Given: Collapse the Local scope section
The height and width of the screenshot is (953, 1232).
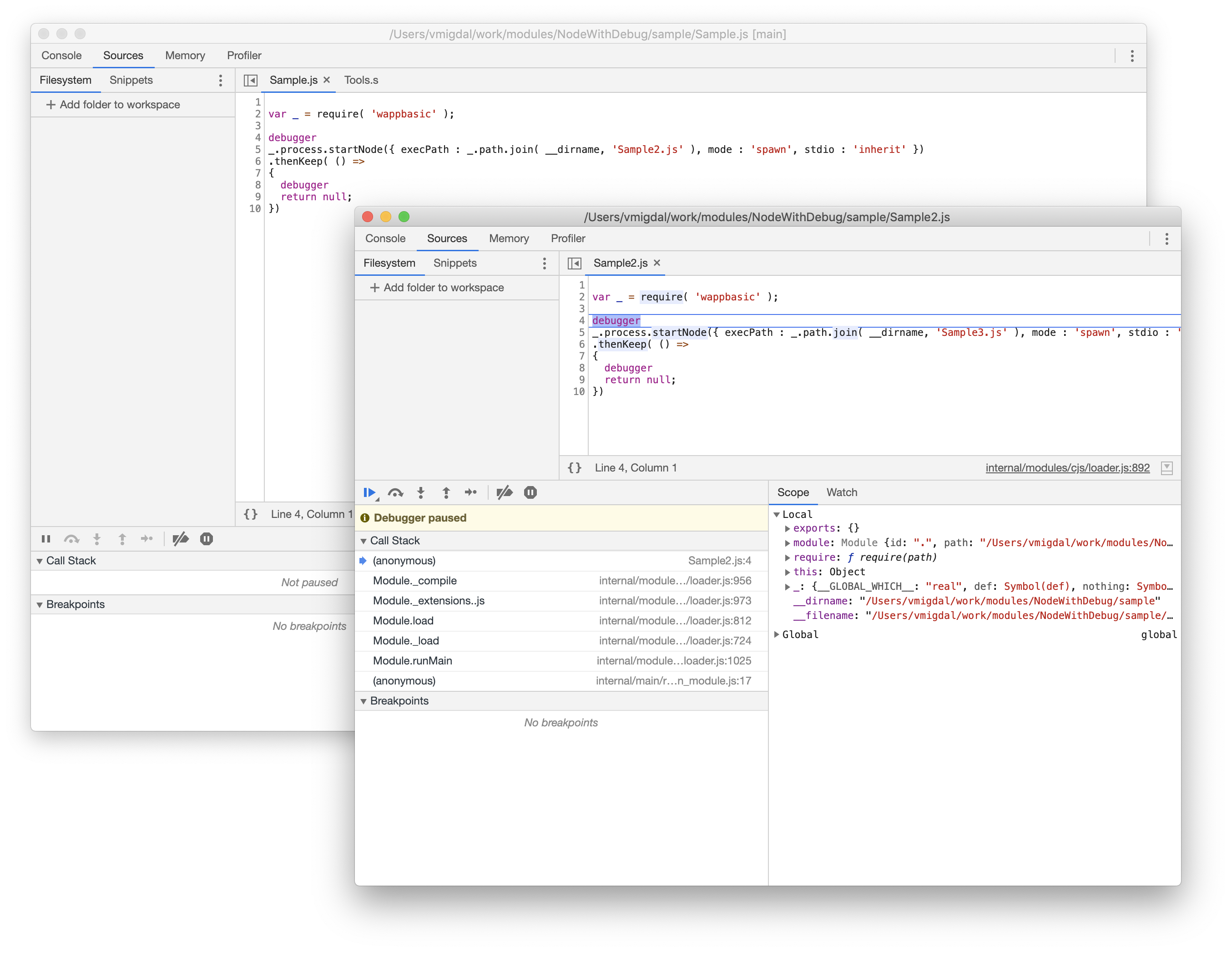Looking at the screenshot, I should pyautogui.click(x=777, y=515).
